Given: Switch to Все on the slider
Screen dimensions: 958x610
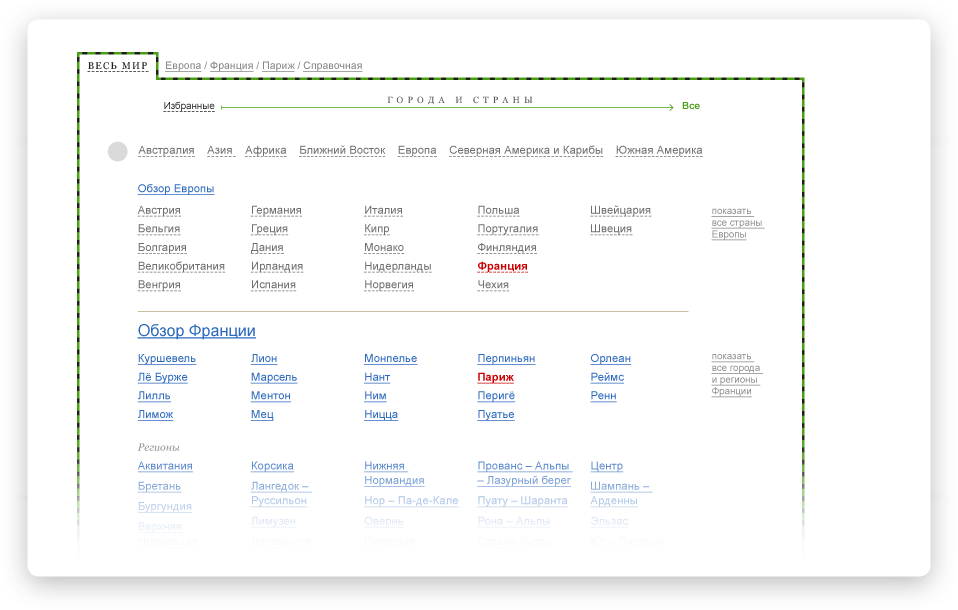Looking at the screenshot, I should pyautogui.click(x=690, y=106).
